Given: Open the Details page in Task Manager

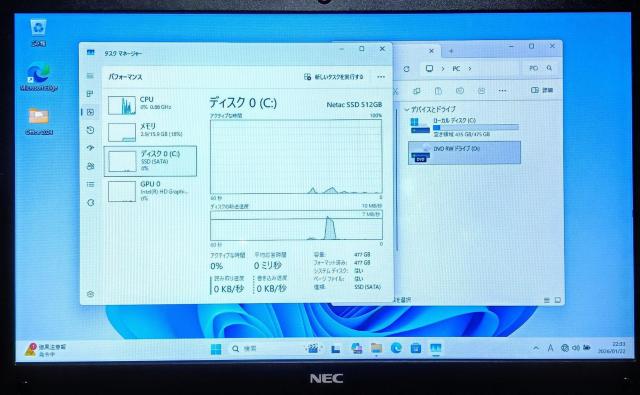Looking at the screenshot, I should pos(90,184).
